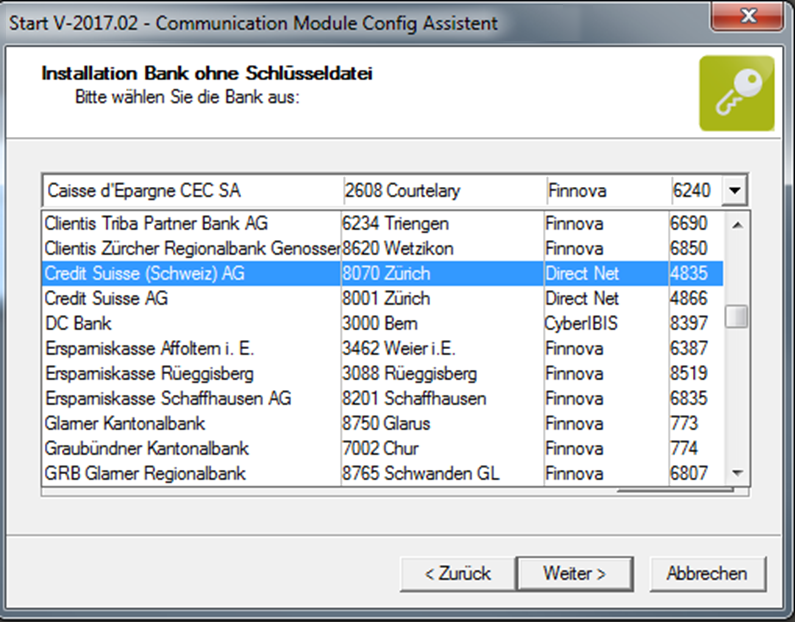Pick Ersparniskasse Rüeggisberg from the list
Viewport: 795px width, 622px height.
[382, 373]
